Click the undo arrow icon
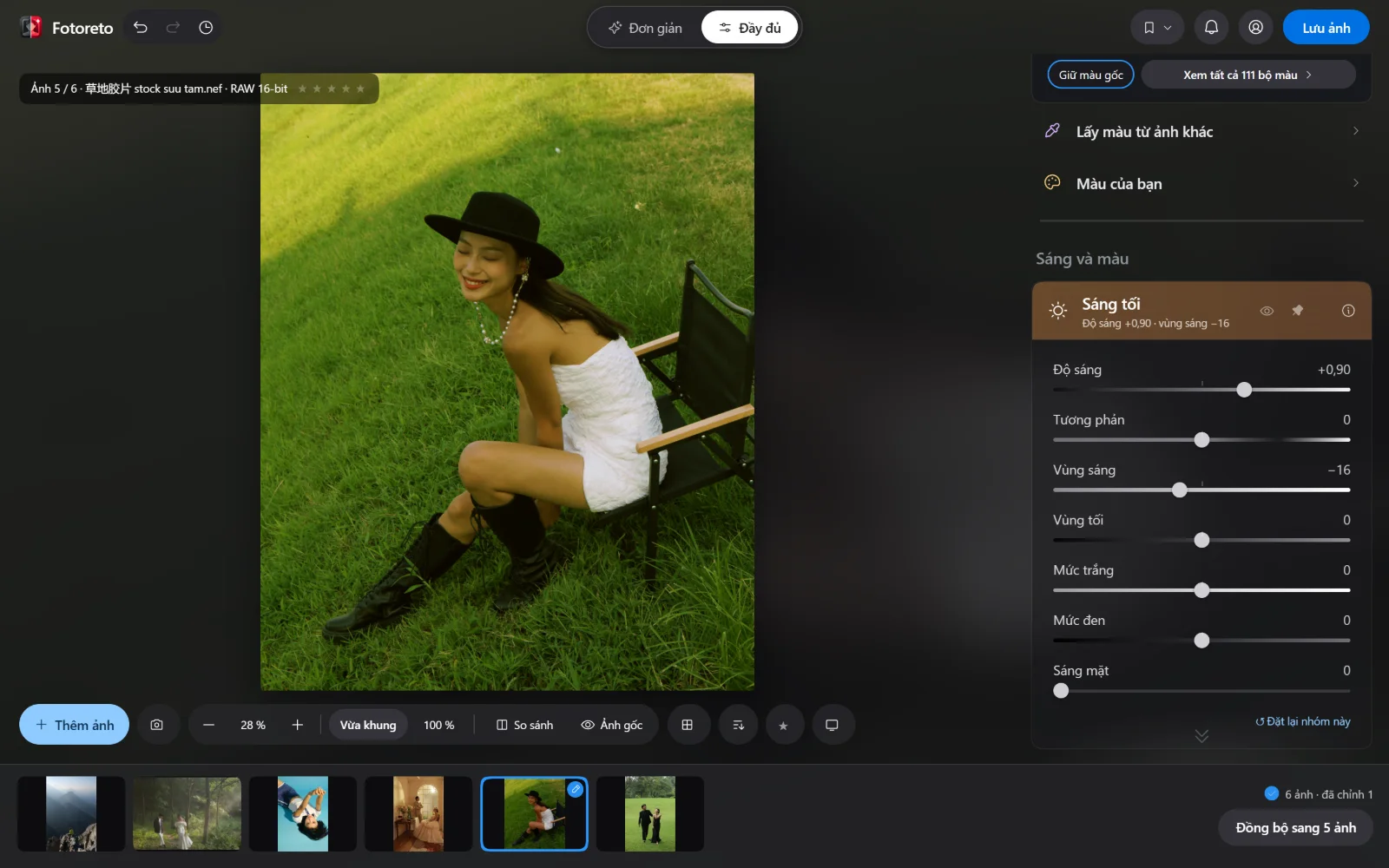 141,28
